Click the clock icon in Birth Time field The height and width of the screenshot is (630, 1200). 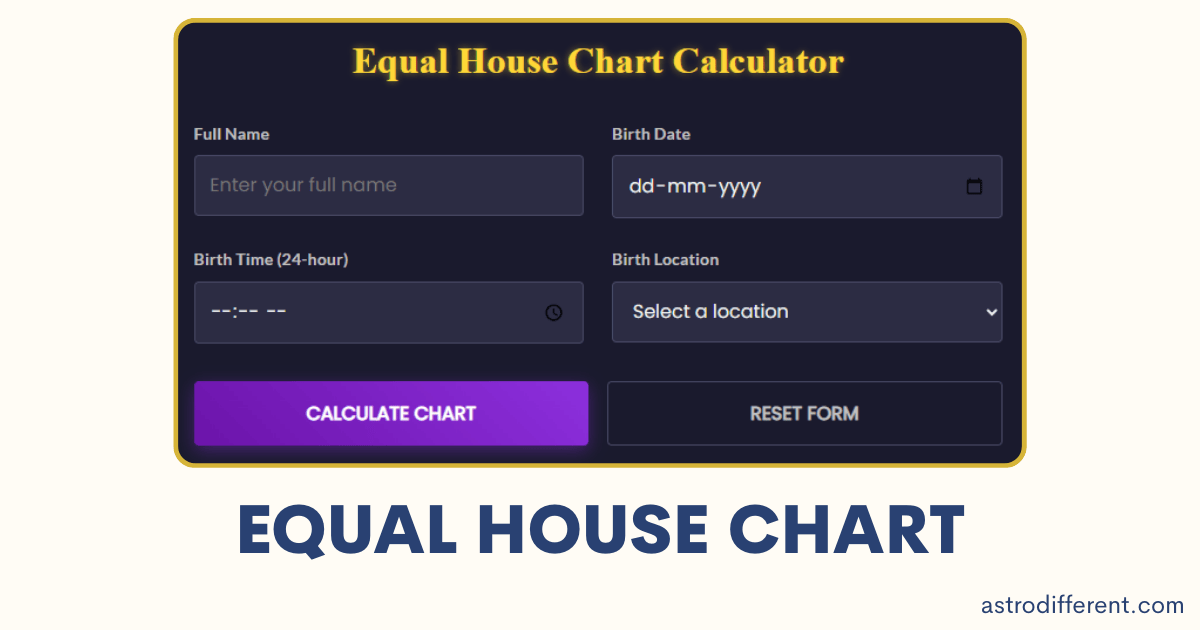tap(555, 312)
